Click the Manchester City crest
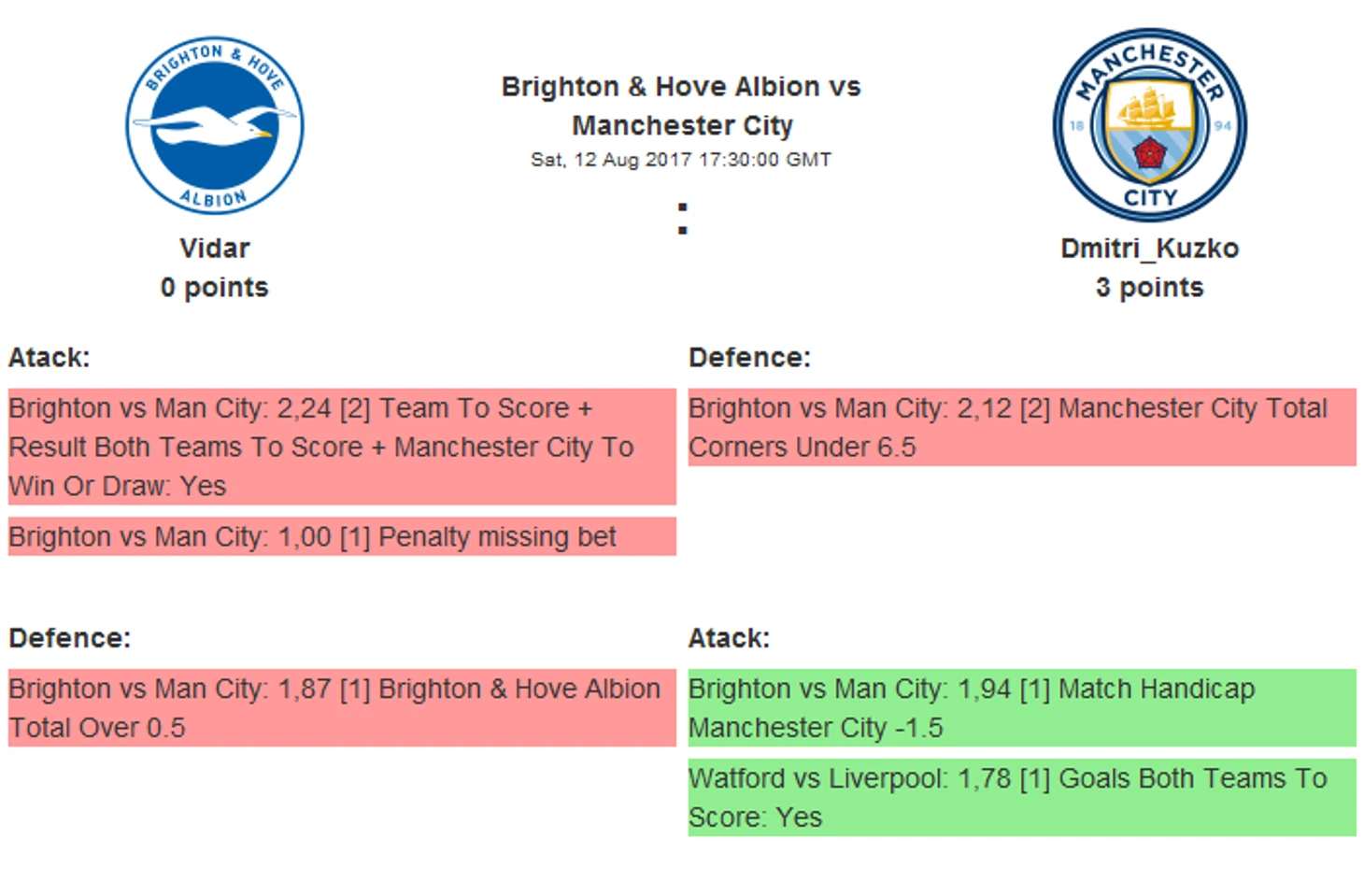Screen dimensions: 1364x896 click(1149, 125)
